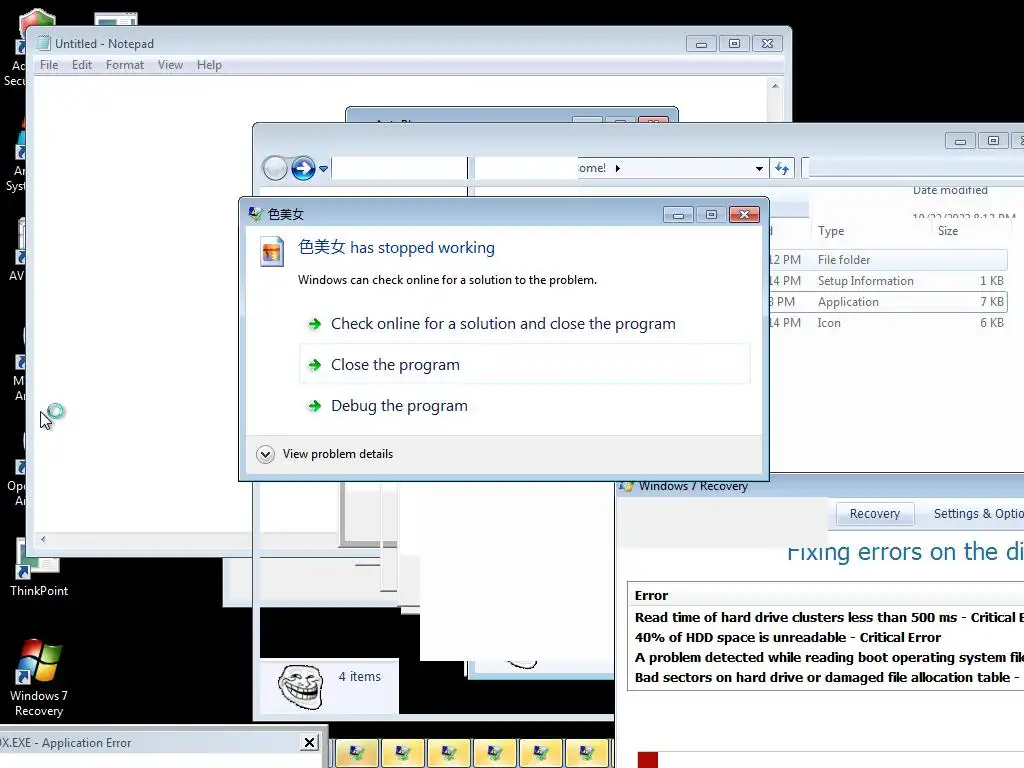Select the Bad sectors on hard drive row
1024x768 pixels.
click(827, 678)
